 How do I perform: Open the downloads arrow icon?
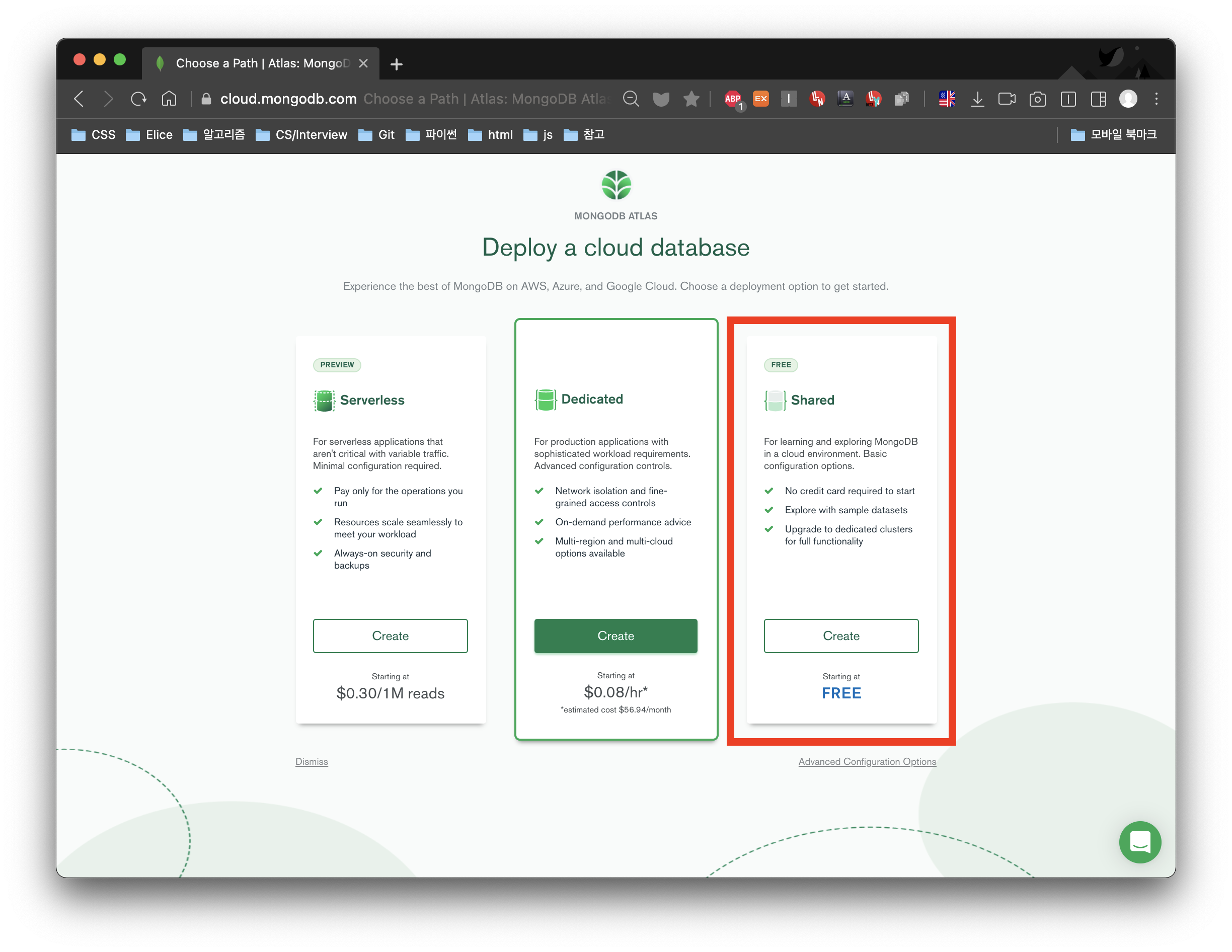[977, 99]
